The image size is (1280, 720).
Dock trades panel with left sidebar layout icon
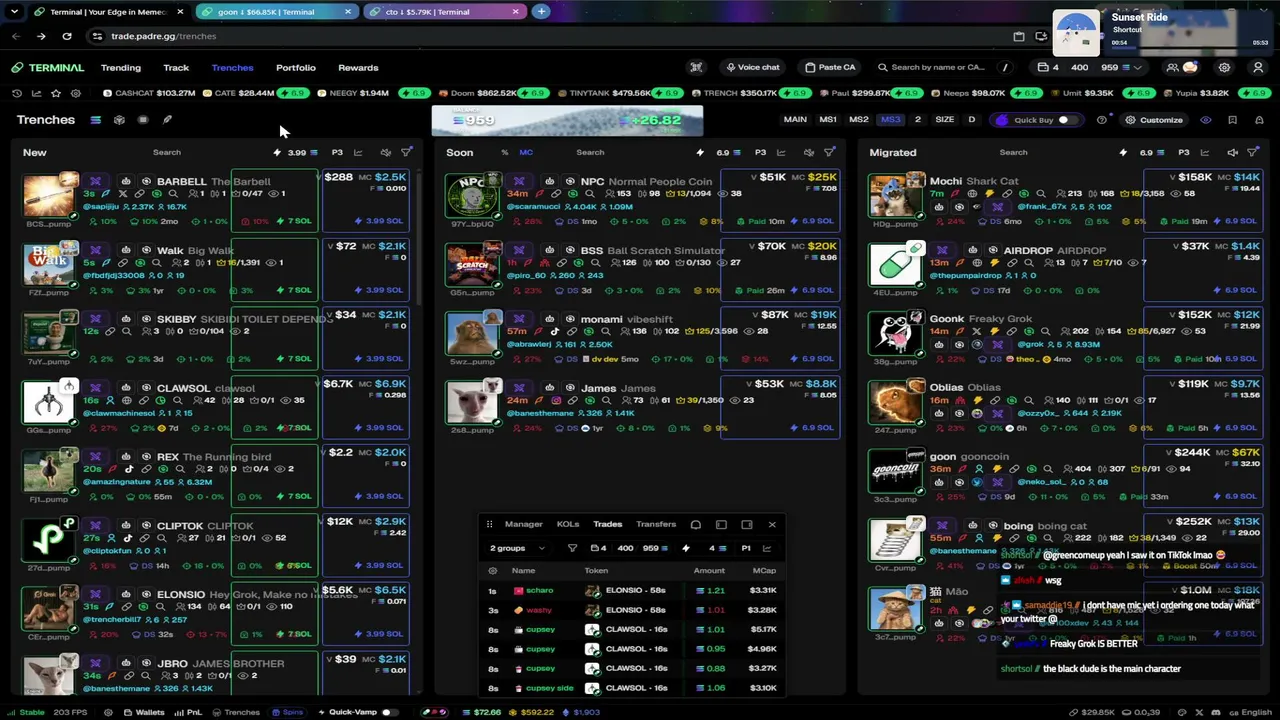pyautogui.click(x=721, y=524)
